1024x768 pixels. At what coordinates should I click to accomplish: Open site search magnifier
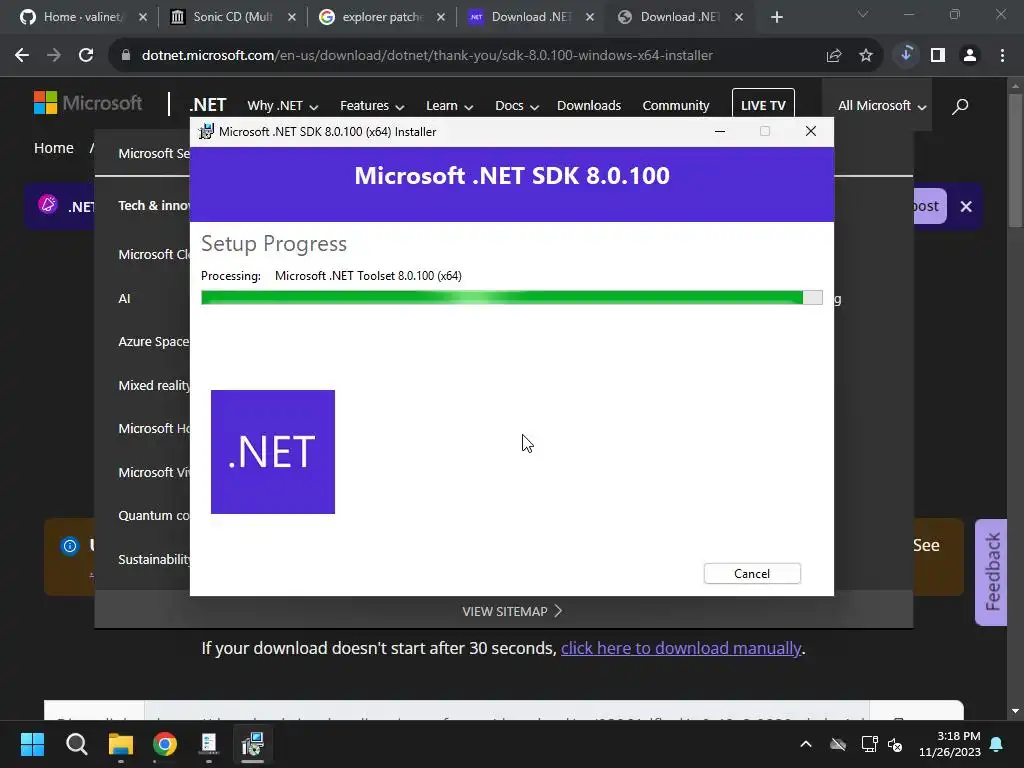tap(960, 106)
